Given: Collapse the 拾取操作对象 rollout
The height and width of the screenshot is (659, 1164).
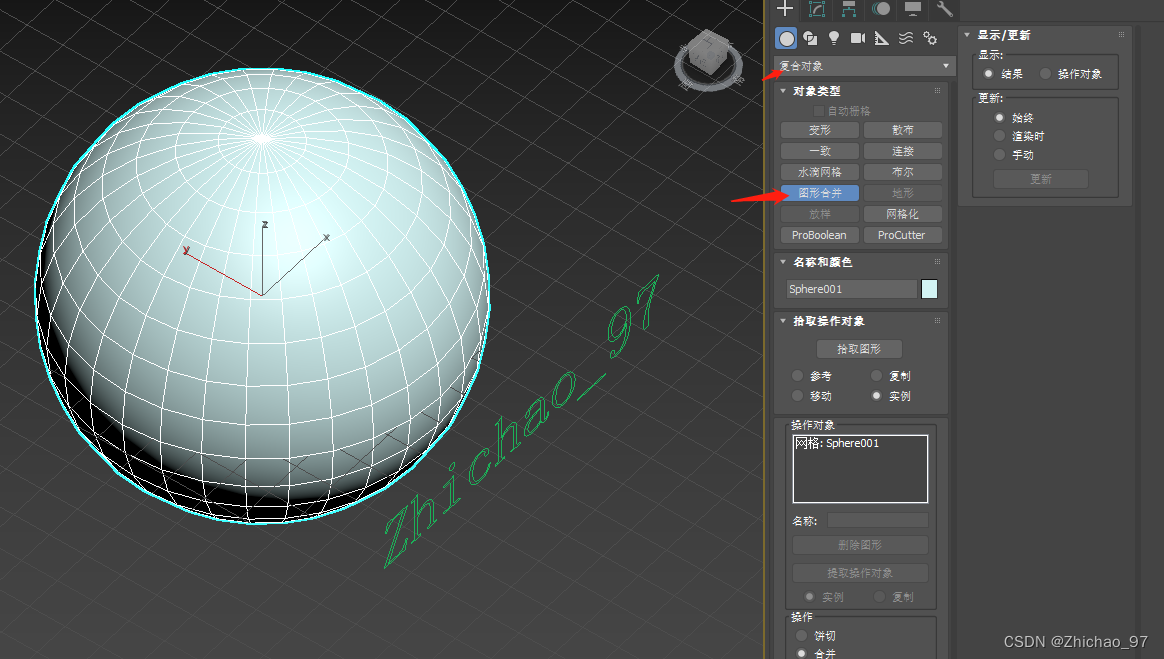Looking at the screenshot, I should 783,321.
